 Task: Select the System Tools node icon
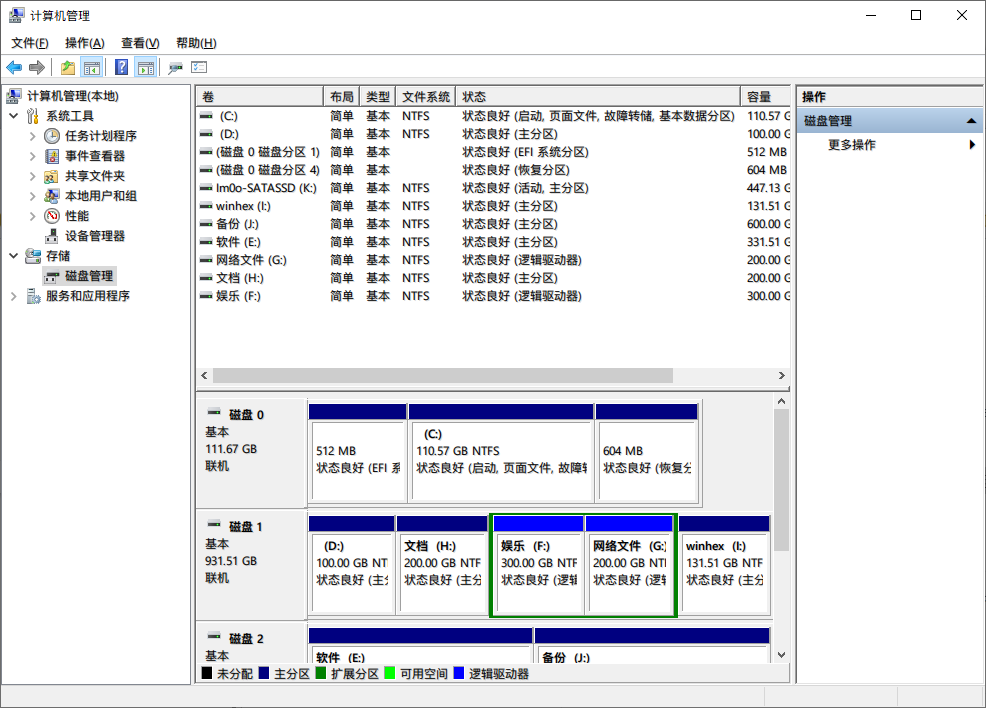(33, 116)
